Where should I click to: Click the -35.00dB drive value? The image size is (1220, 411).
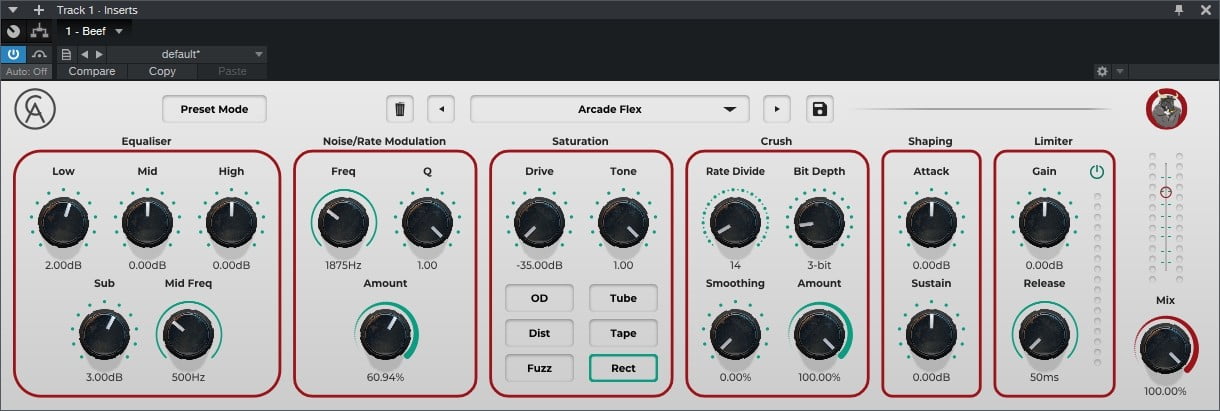pyautogui.click(x=539, y=265)
